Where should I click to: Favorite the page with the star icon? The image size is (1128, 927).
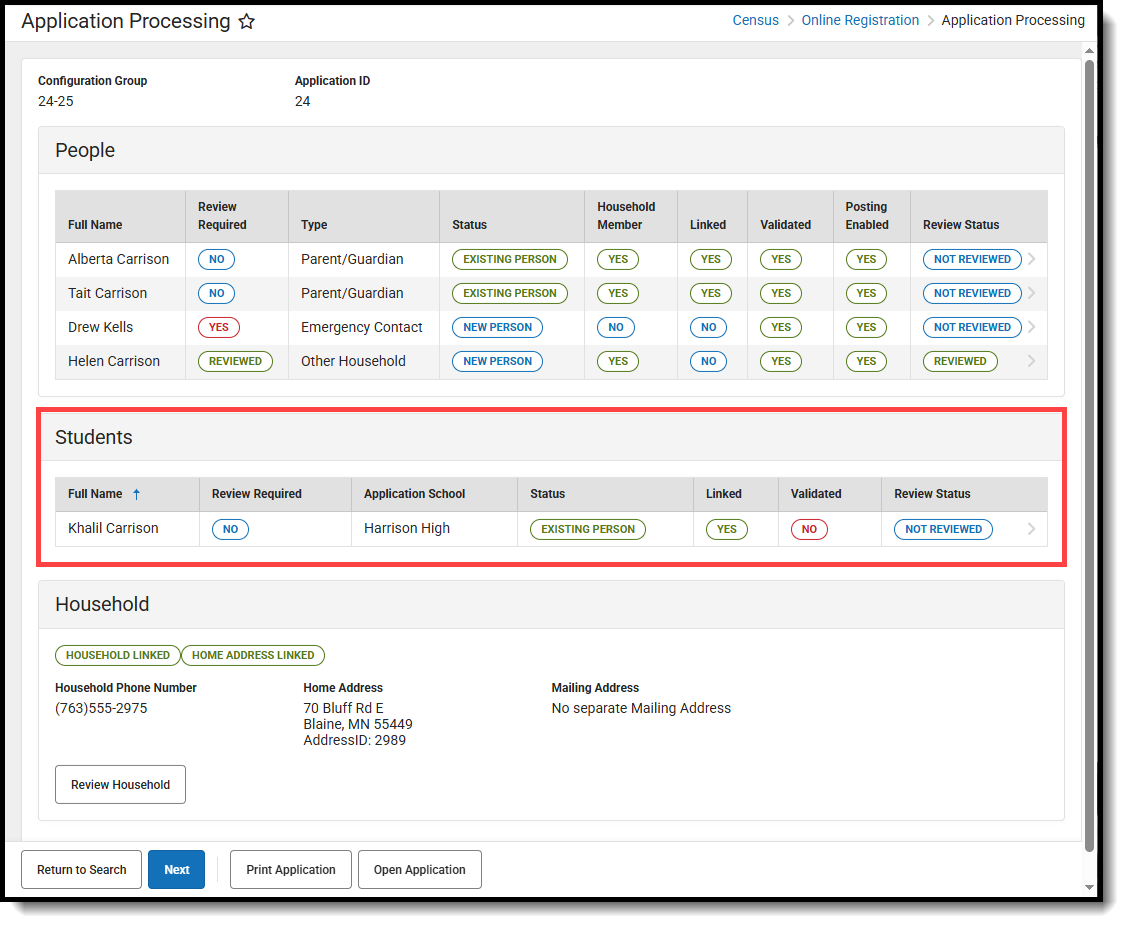coord(247,22)
